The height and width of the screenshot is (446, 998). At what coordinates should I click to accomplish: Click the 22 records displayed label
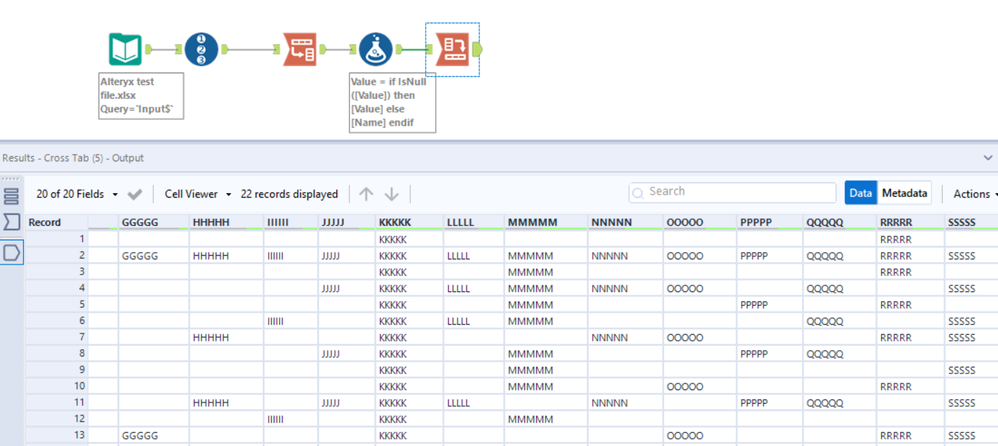(x=289, y=194)
